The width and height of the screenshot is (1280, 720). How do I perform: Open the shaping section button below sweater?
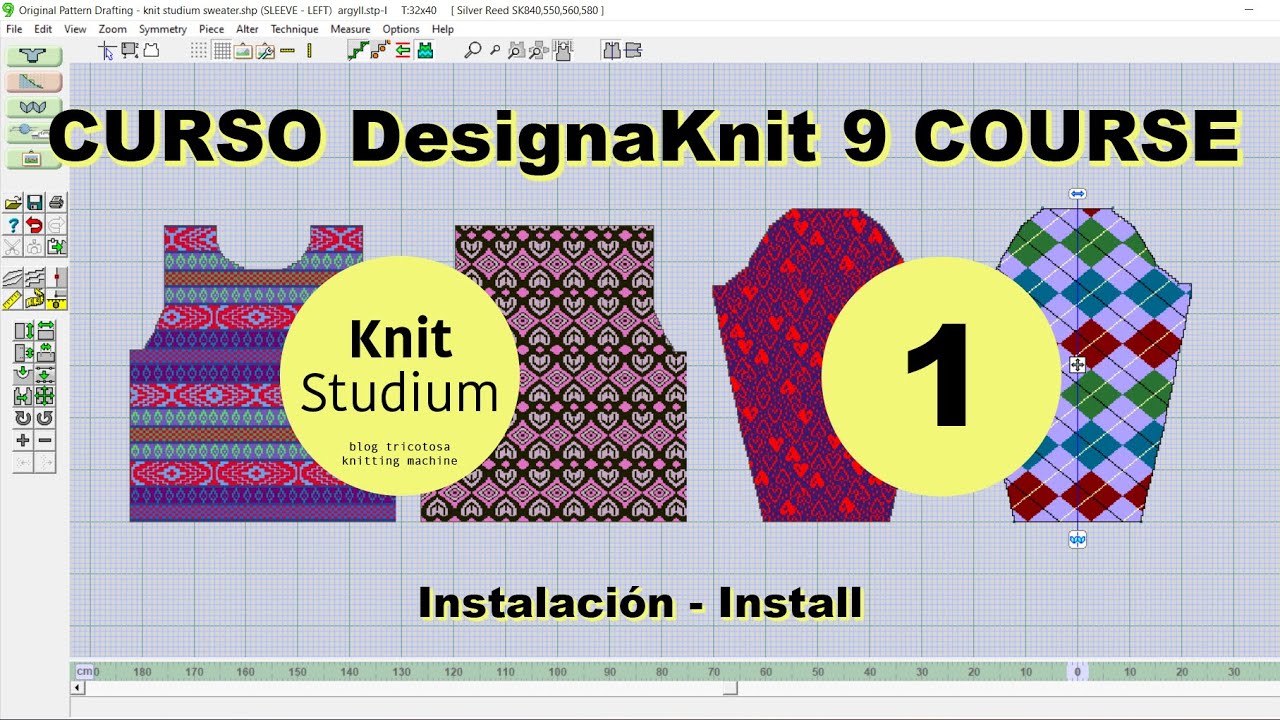(x=34, y=81)
